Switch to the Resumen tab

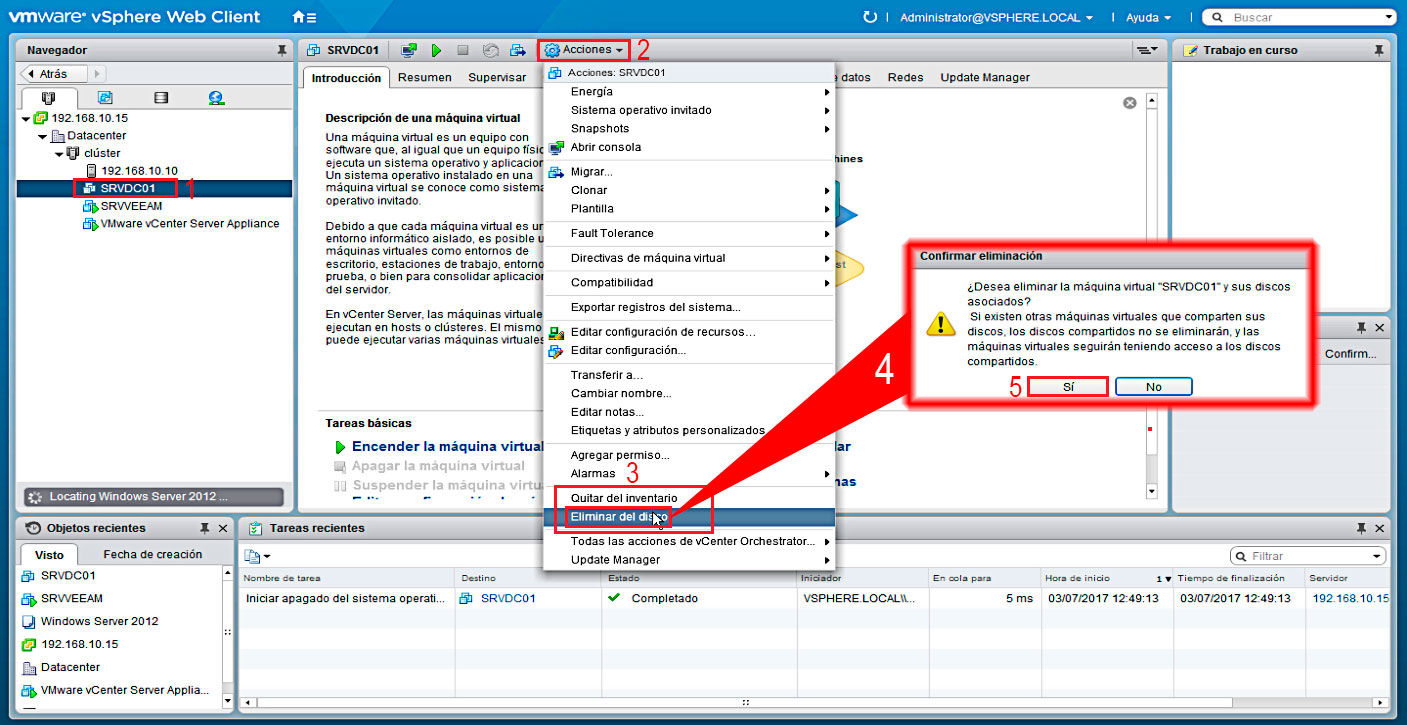(424, 76)
